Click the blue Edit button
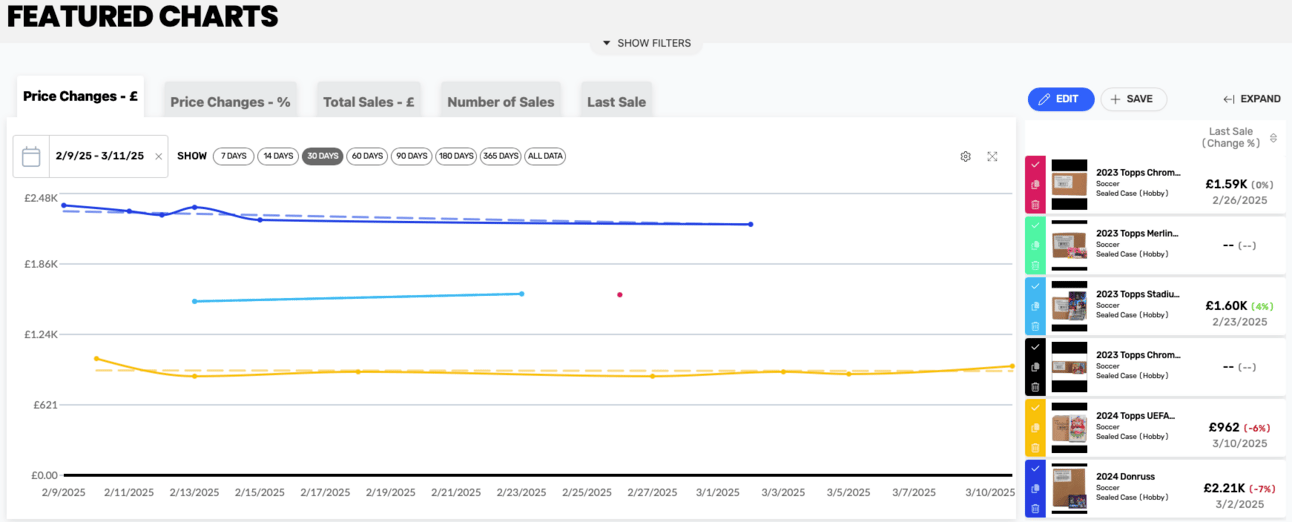 pos(1060,99)
